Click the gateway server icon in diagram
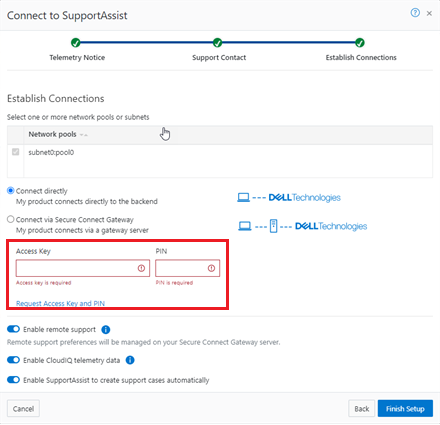The height and width of the screenshot is (425, 440). click(x=273, y=226)
